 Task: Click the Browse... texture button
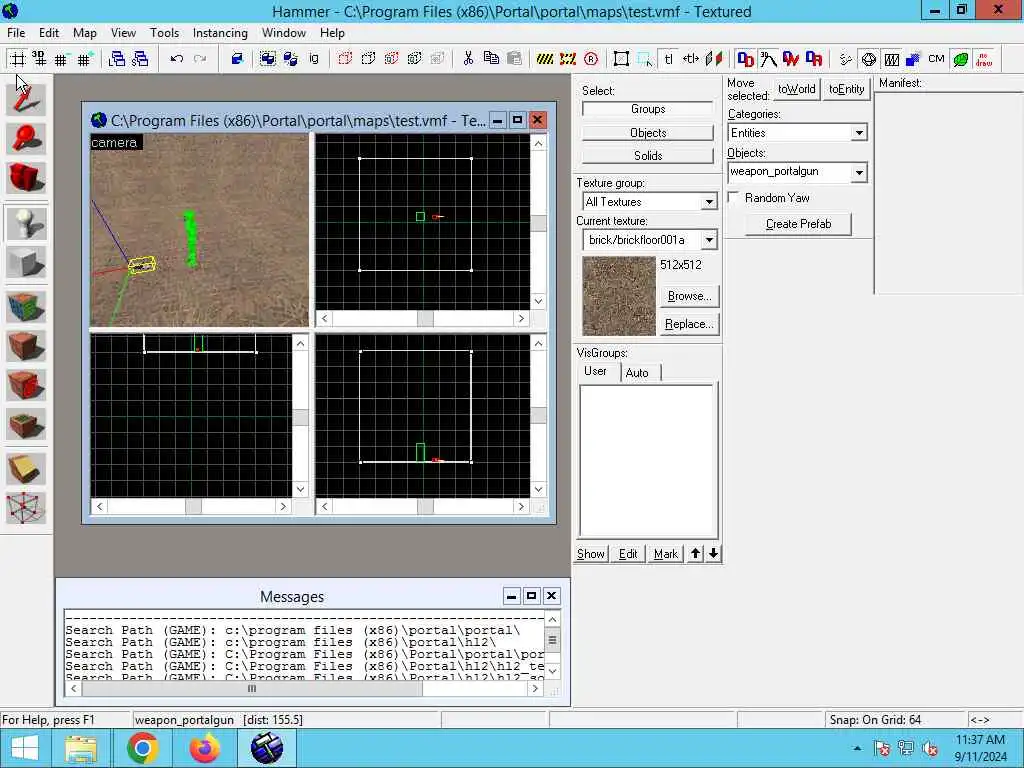(x=690, y=296)
